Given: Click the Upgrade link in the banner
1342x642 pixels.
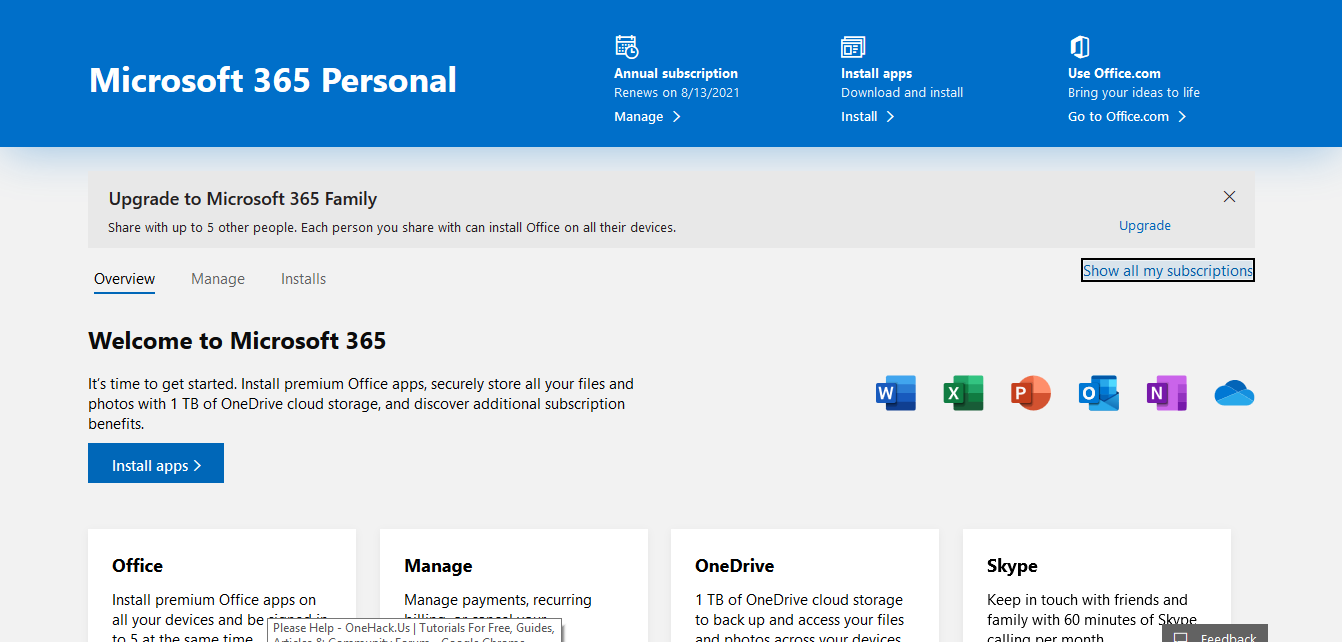Looking at the screenshot, I should 1145,226.
